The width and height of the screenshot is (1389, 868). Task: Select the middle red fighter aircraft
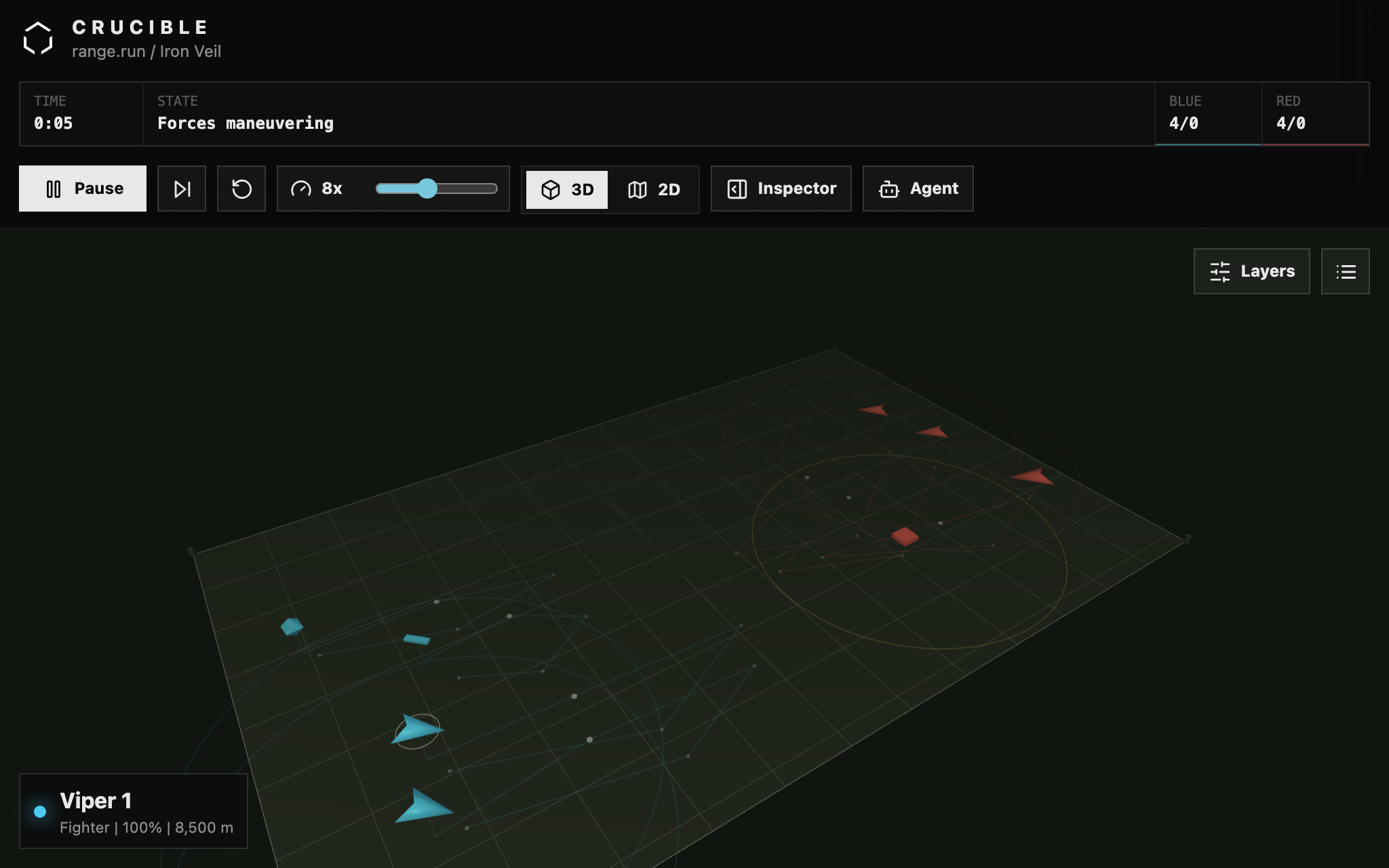point(933,432)
